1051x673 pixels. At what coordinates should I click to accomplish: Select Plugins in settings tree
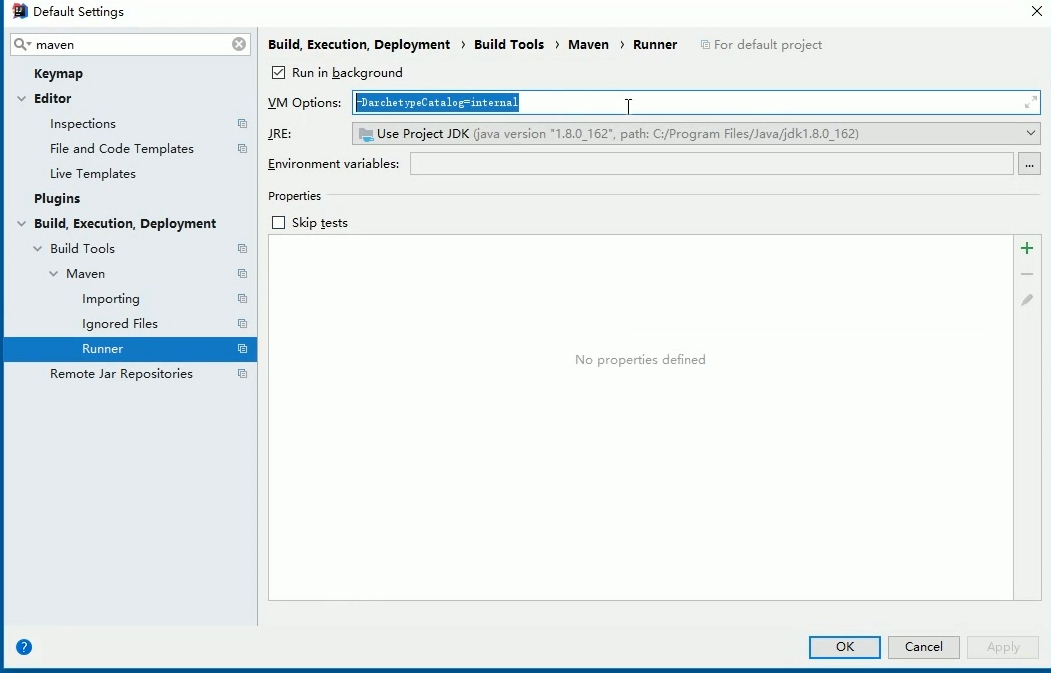coord(57,198)
